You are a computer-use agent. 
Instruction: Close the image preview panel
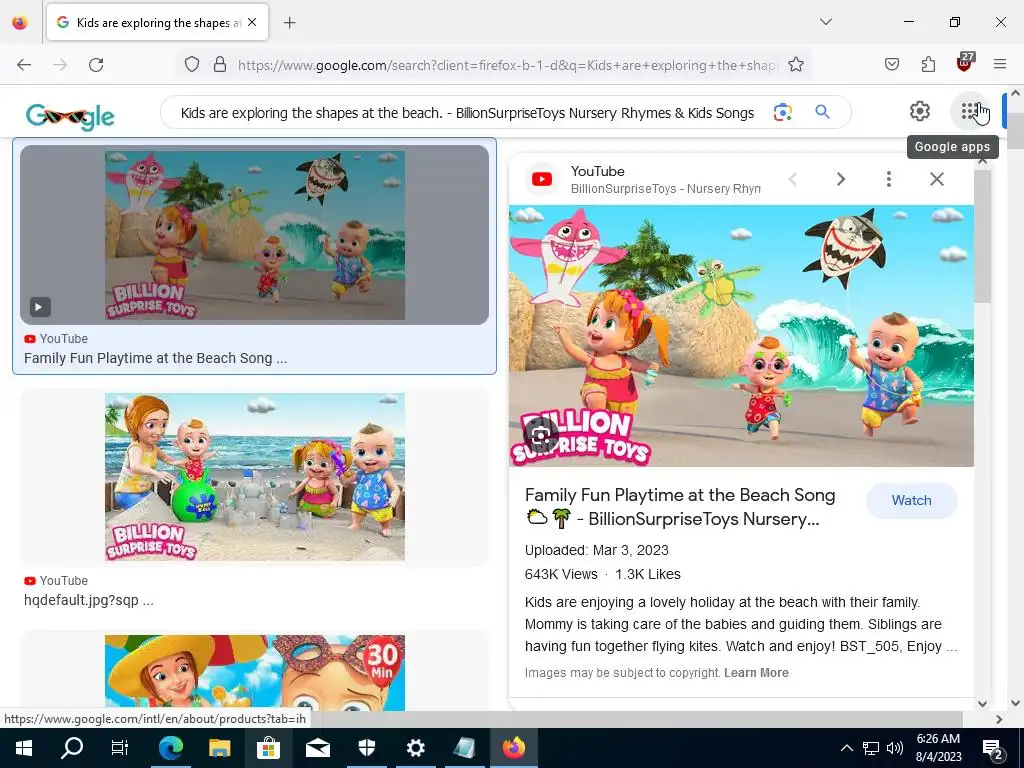click(936, 179)
